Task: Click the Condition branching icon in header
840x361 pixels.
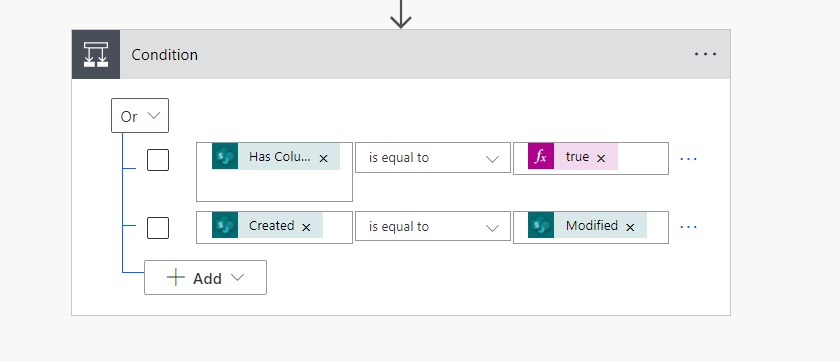Action: 96,55
